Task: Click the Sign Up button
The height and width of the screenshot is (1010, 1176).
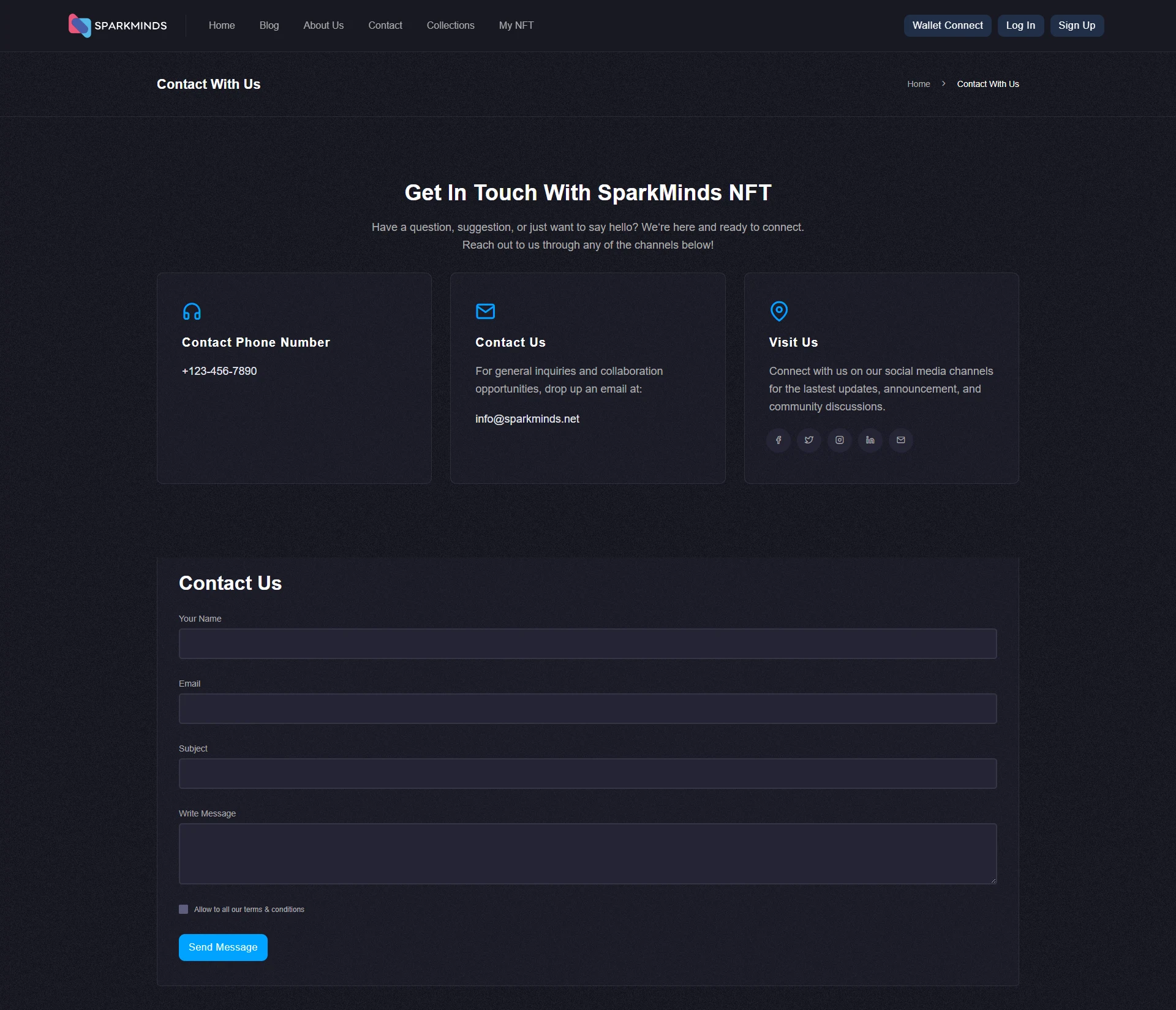Action: click(1076, 25)
